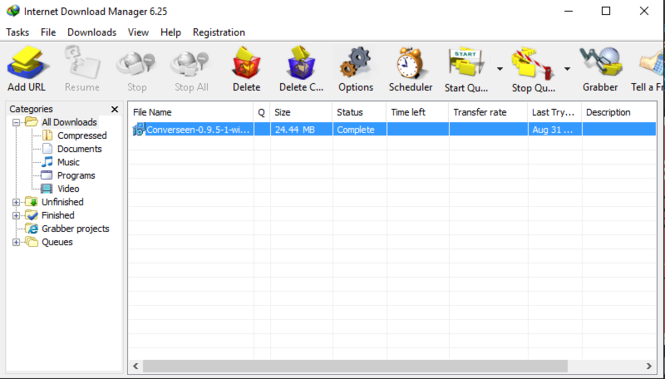Click the horizontal scrollbar left arrow

[x=136, y=366]
